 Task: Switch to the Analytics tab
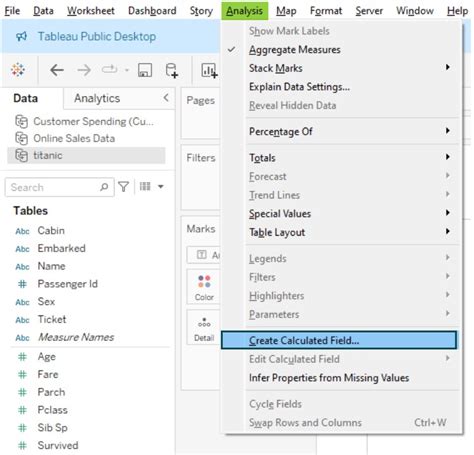(97, 98)
